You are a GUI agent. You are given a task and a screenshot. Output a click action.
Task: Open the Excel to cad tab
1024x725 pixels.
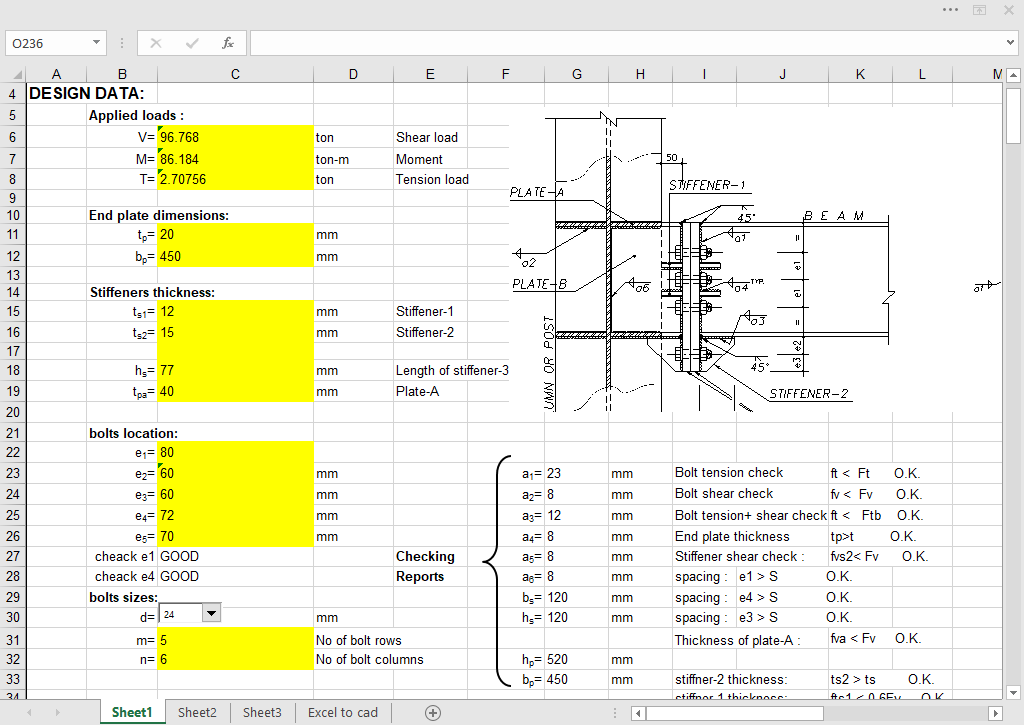(x=343, y=713)
